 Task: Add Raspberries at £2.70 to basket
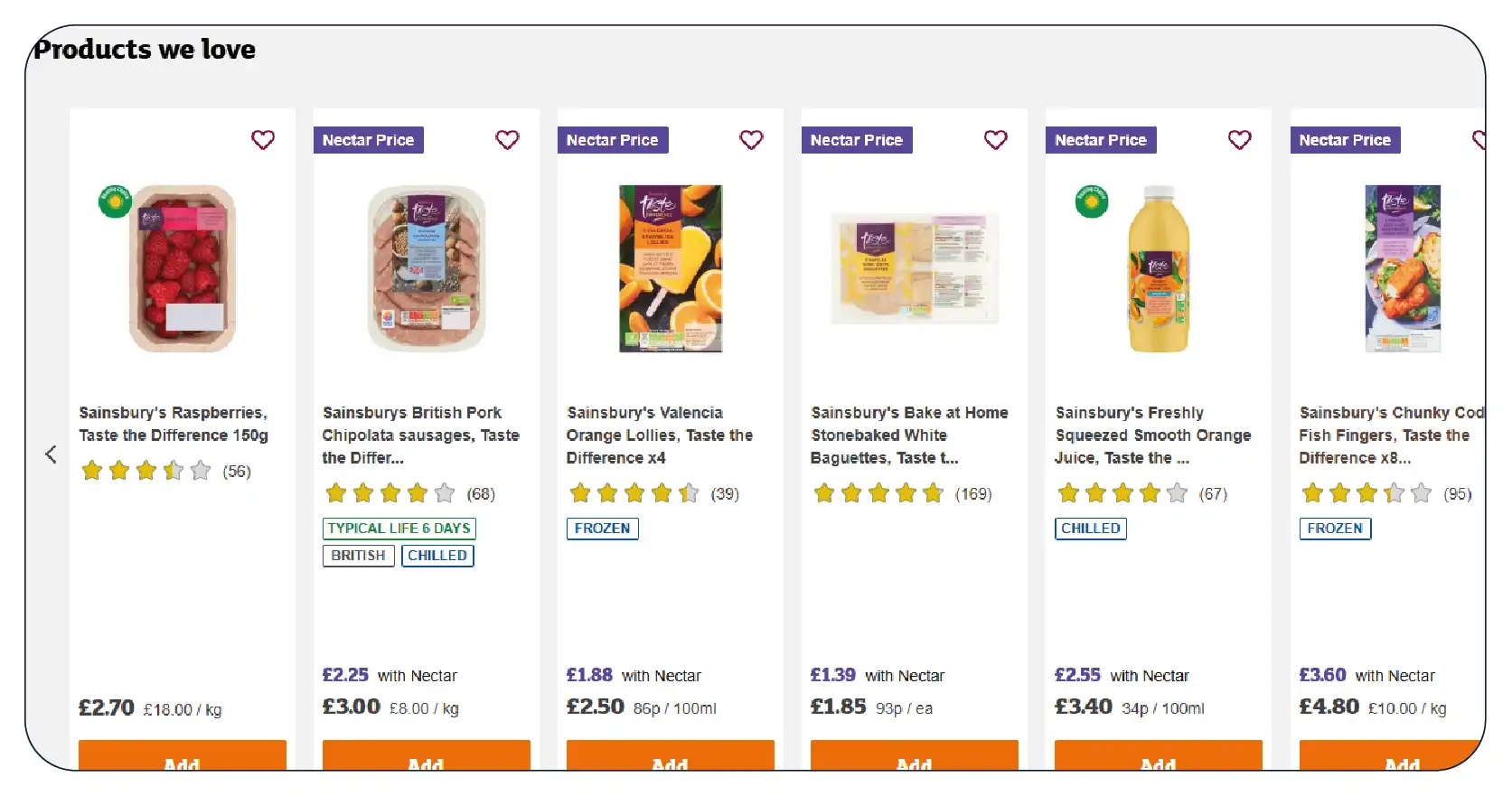point(183,757)
